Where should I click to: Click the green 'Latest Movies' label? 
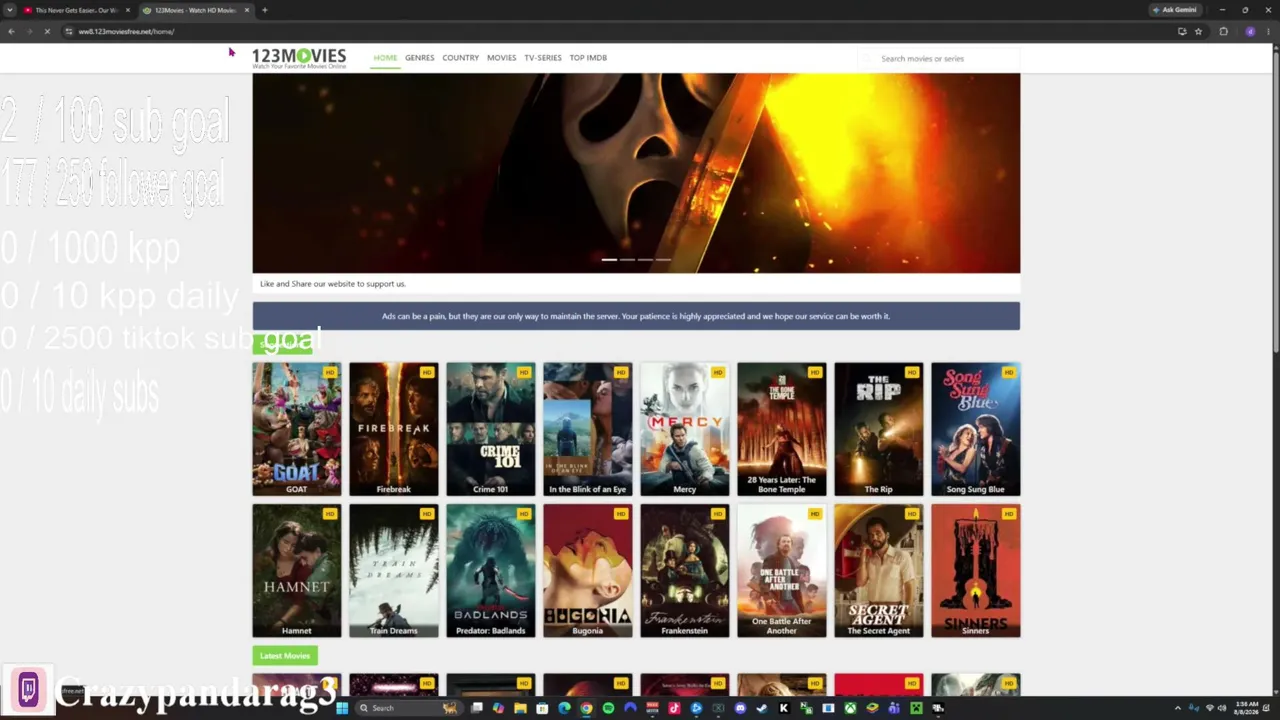[285, 656]
